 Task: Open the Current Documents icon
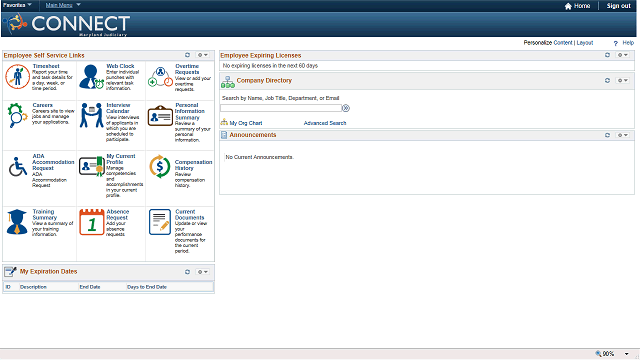(160, 222)
